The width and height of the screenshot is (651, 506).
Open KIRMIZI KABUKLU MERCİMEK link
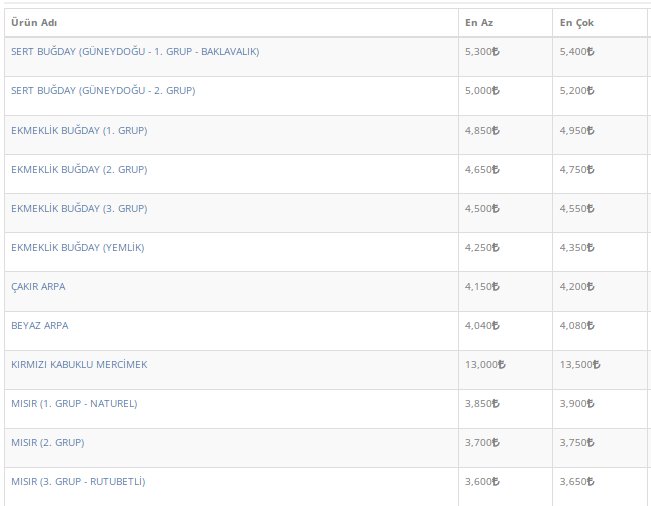pos(79,365)
